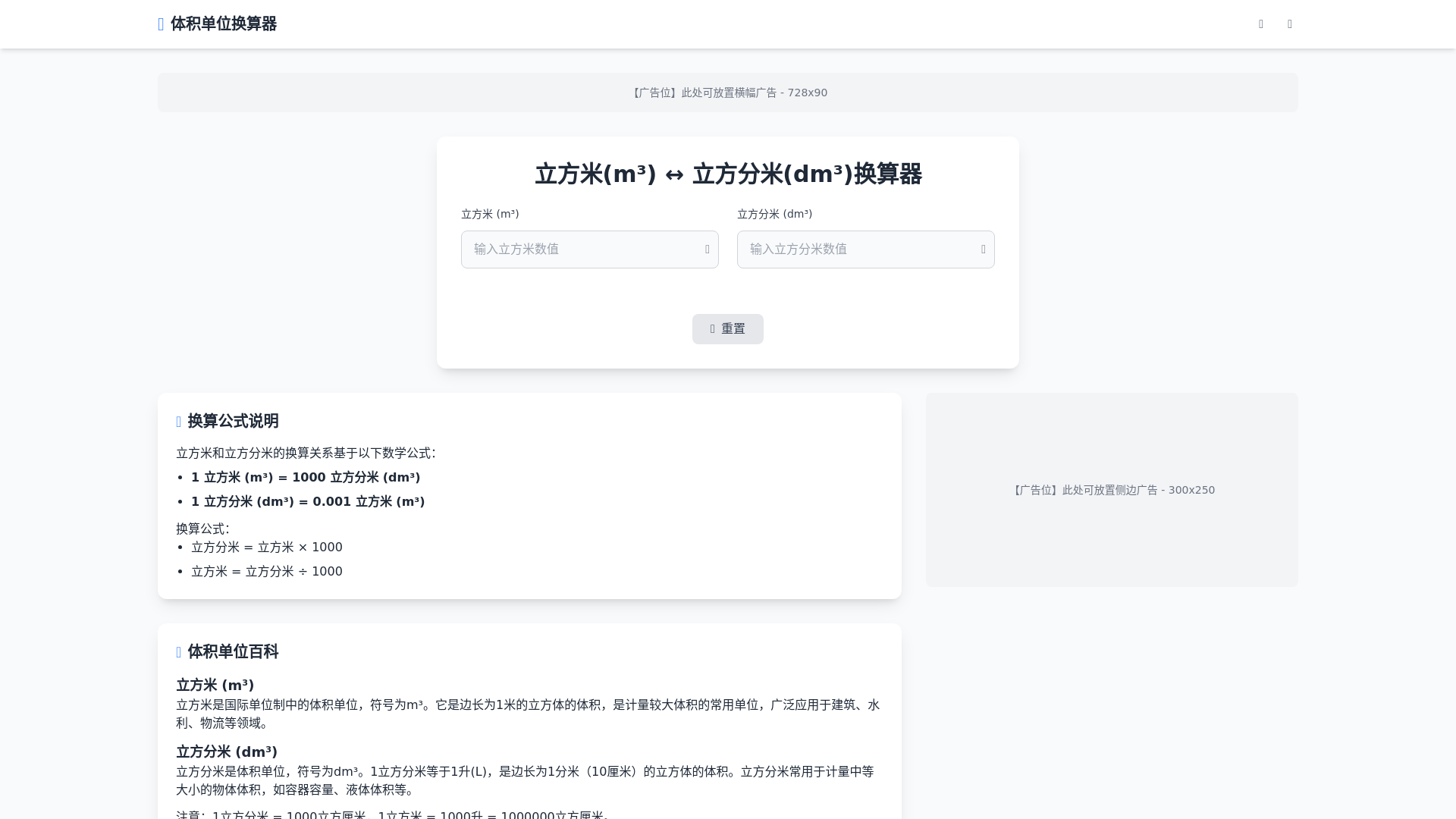1456x819 pixels.
Task: Click the 体积单位换算器 site logo link
Action: pos(217,24)
